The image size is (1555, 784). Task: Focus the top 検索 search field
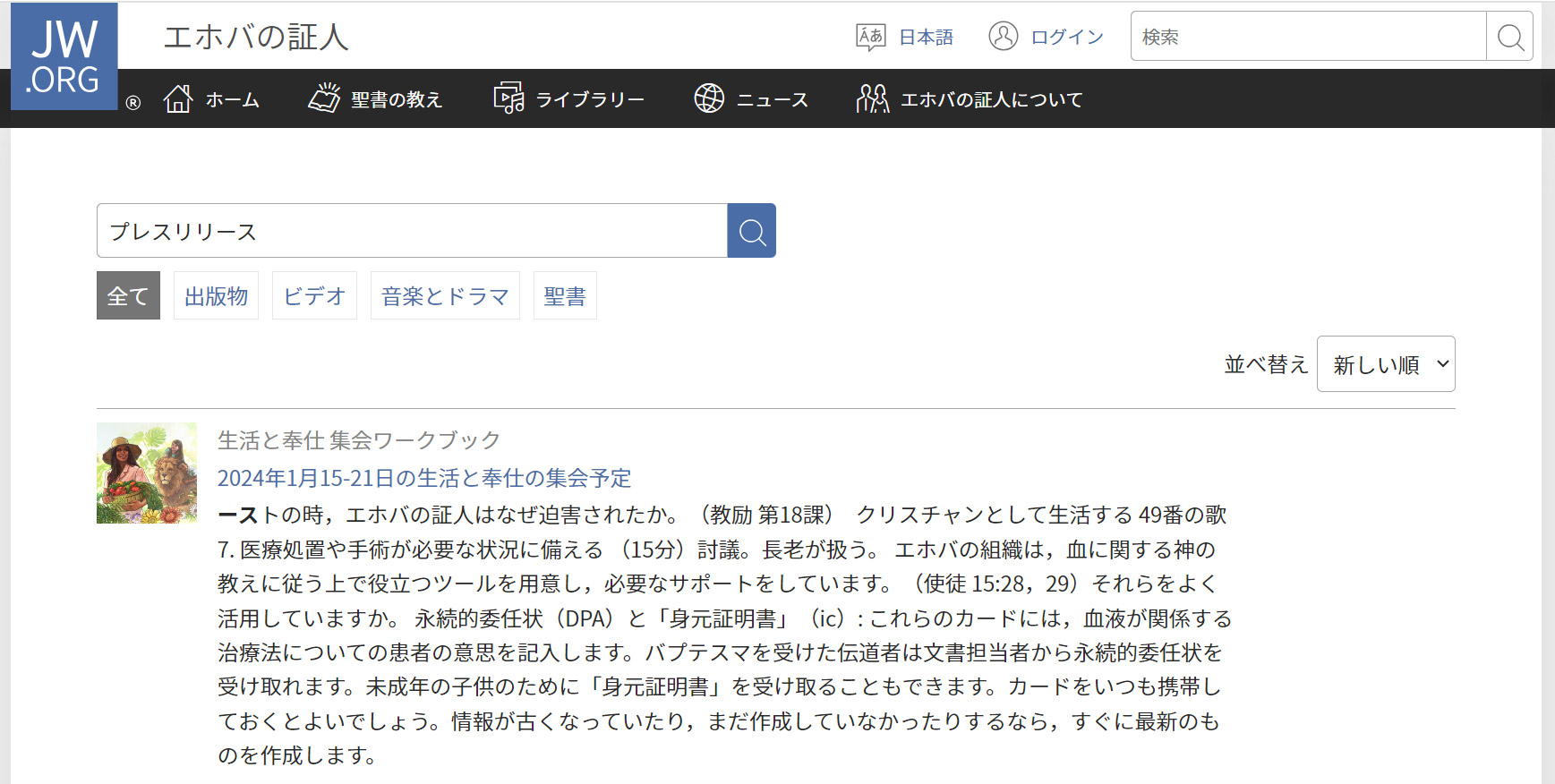tap(1308, 36)
